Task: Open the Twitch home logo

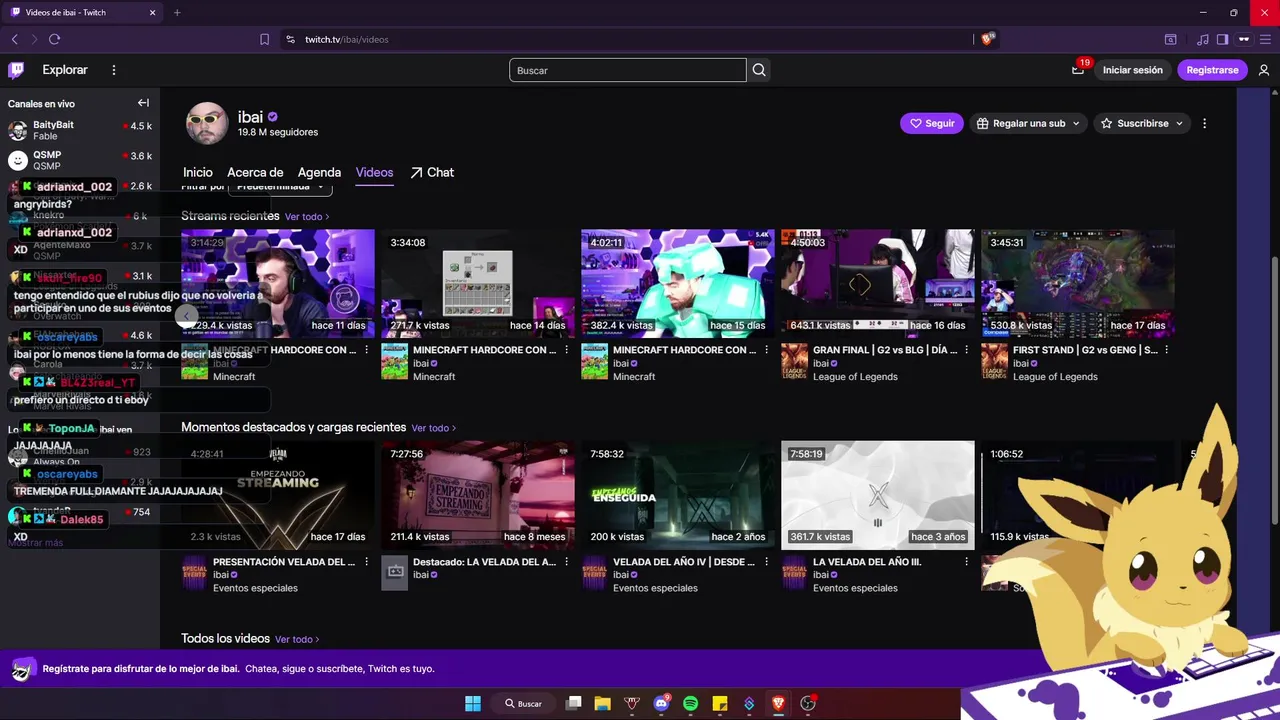Action: coord(16,70)
